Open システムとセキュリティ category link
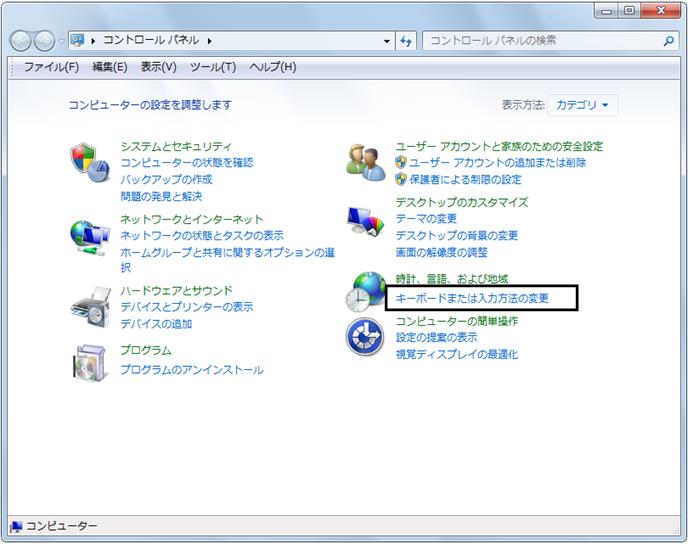Screen dimensions: 688x544 click(176, 146)
